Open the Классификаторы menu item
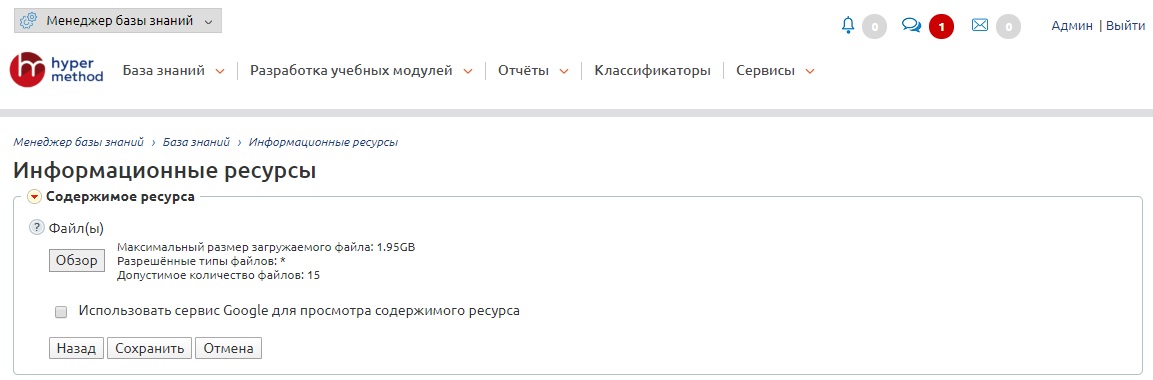This screenshot has height=380, width=1153. [652, 71]
